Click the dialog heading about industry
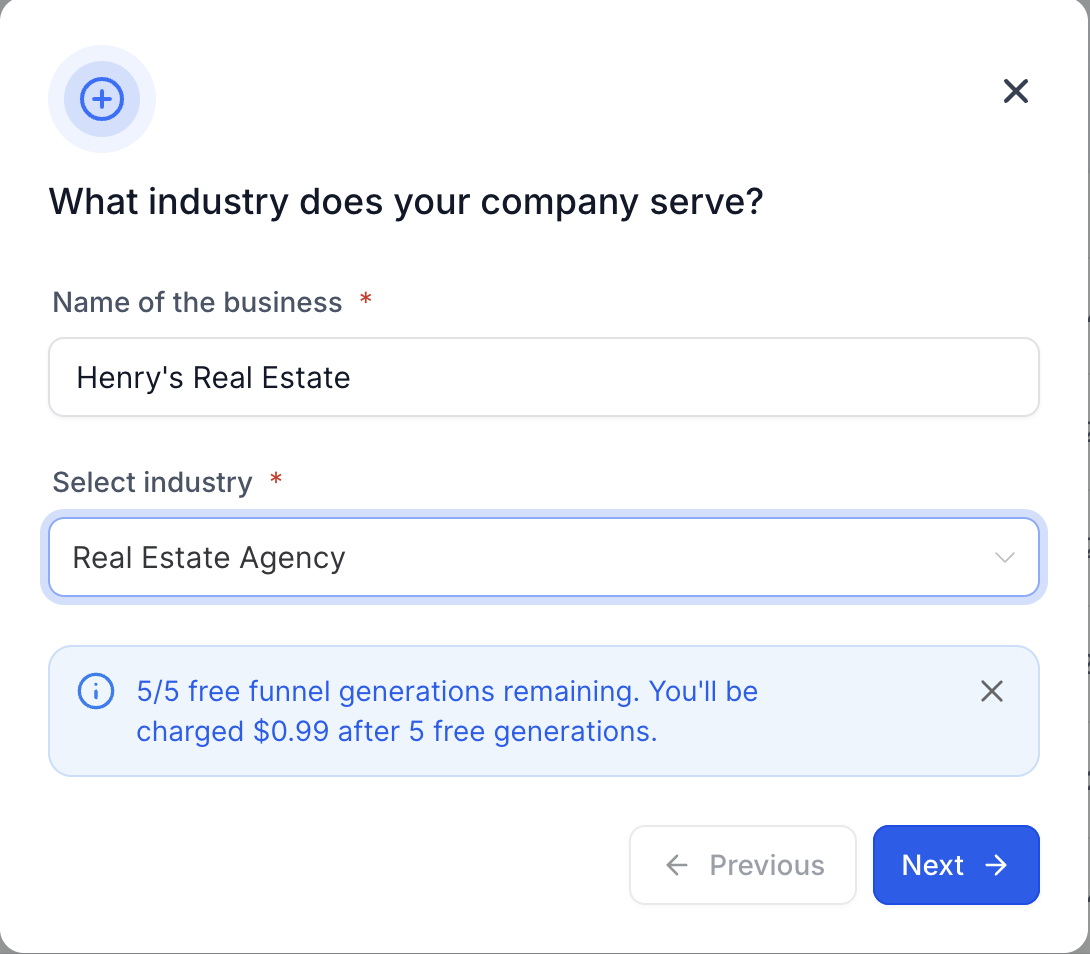The width and height of the screenshot is (1090, 954). (406, 201)
